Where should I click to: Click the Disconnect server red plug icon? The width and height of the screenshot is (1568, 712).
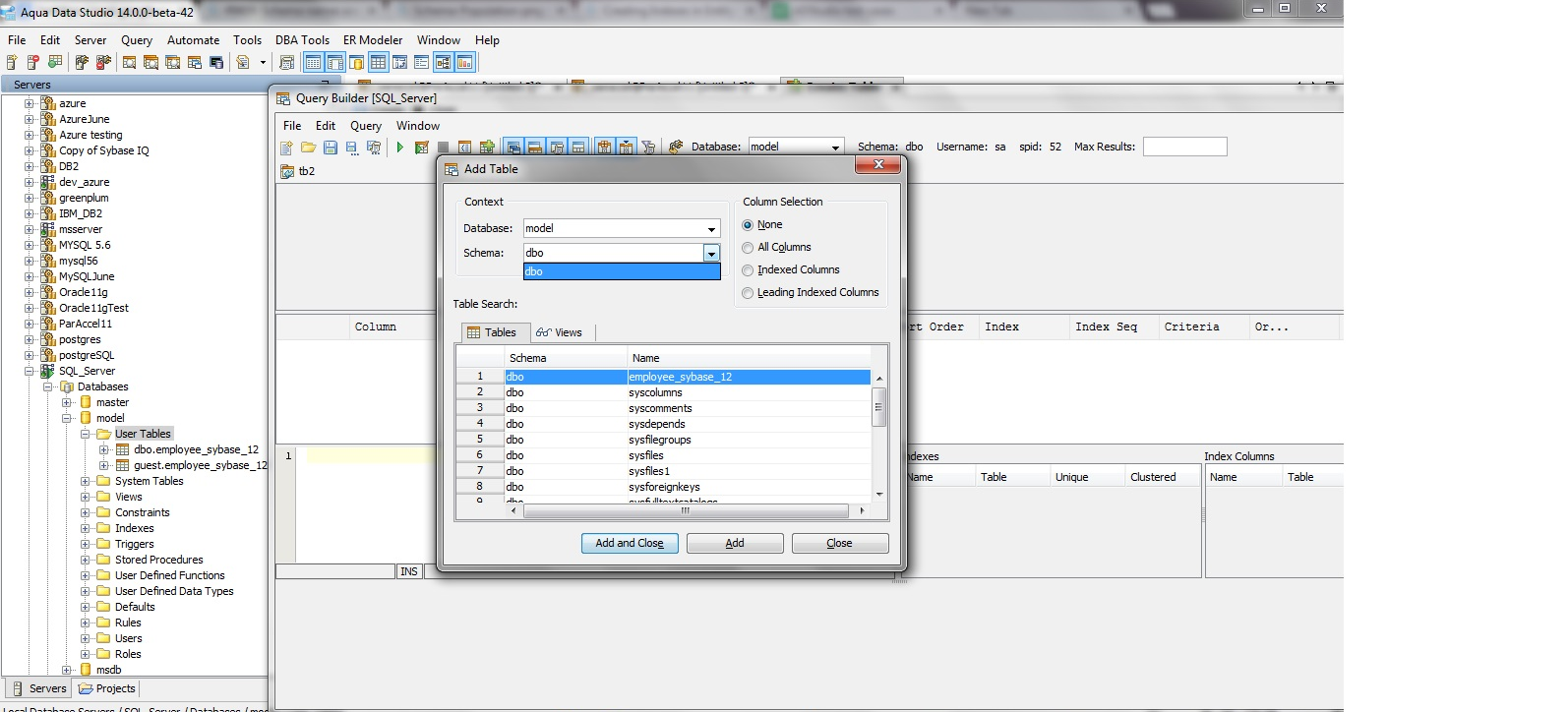103,63
